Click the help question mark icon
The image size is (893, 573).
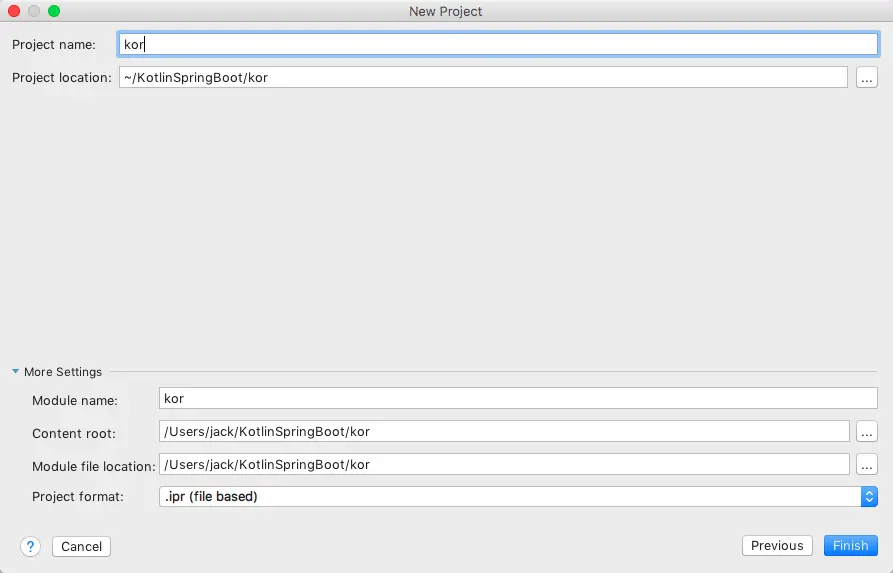point(30,547)
